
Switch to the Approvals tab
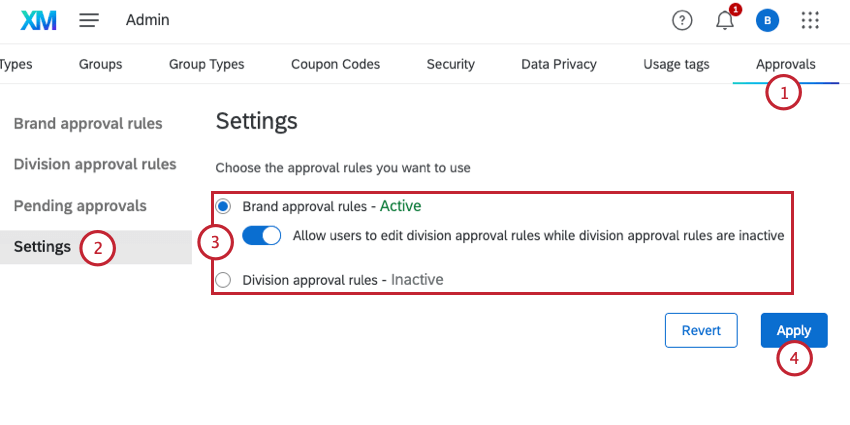click(x=785, y=64)
